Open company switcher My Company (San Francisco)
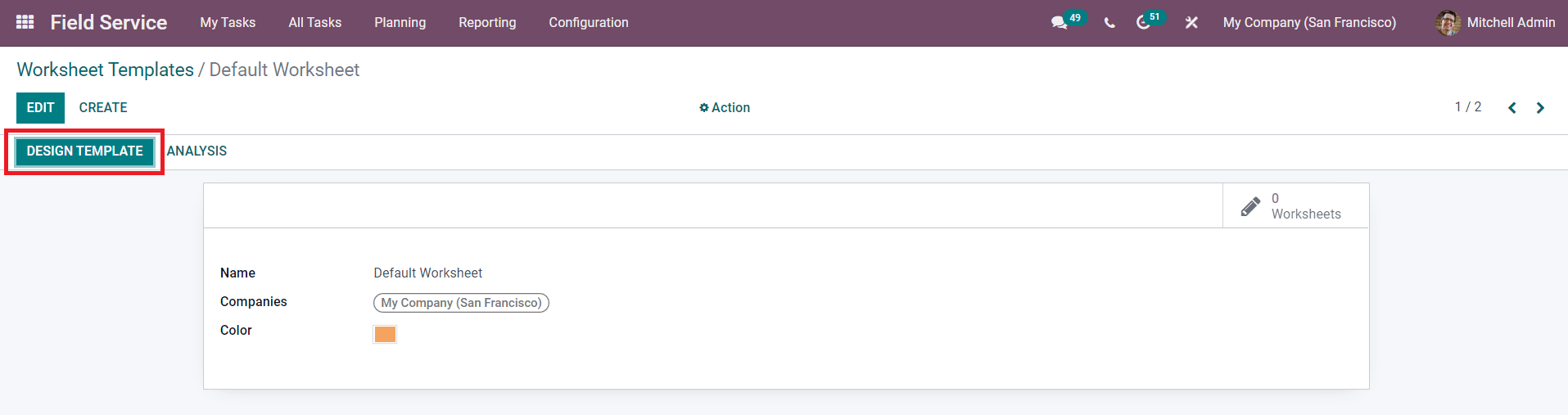1568x415 pixels. [x=1309, y=23]
